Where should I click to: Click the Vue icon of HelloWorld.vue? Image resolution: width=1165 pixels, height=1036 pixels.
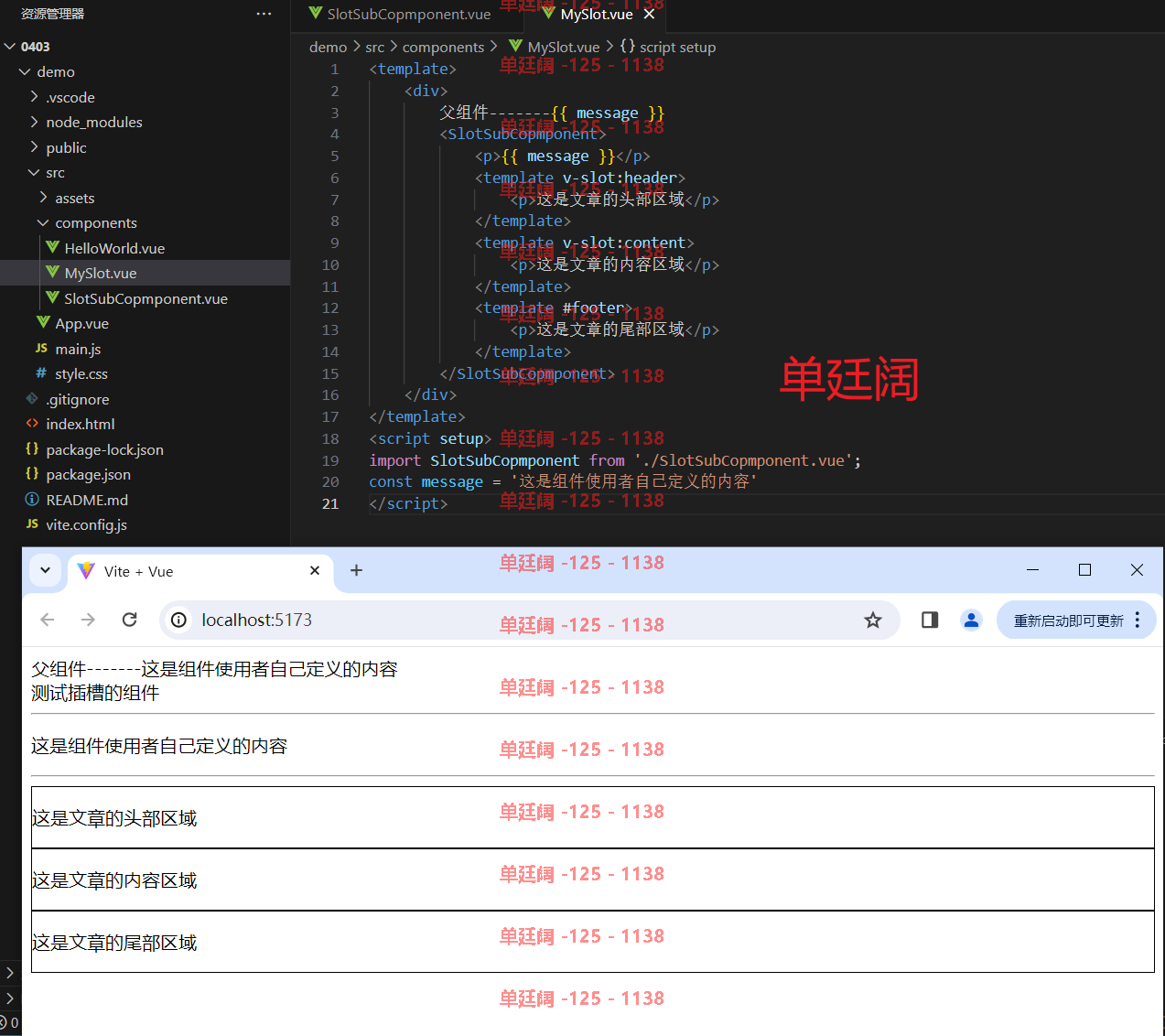(52, 247)
